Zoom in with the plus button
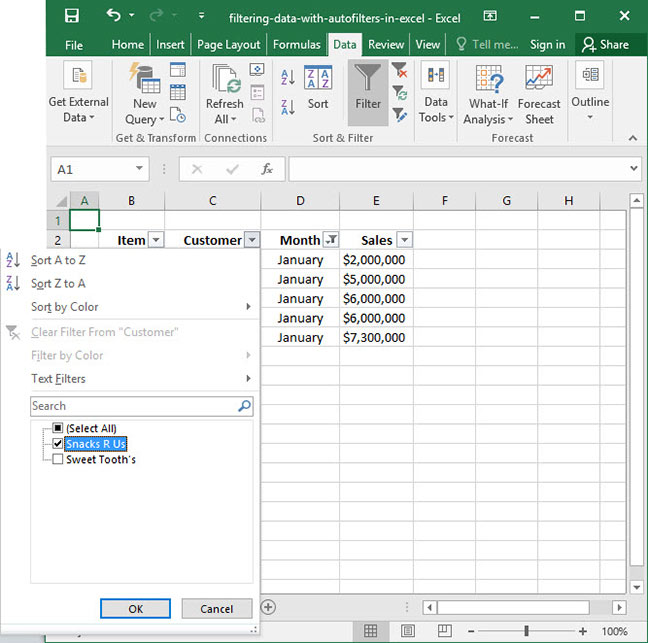This screenshot has width=648, height=643. [x=583, y=631]
